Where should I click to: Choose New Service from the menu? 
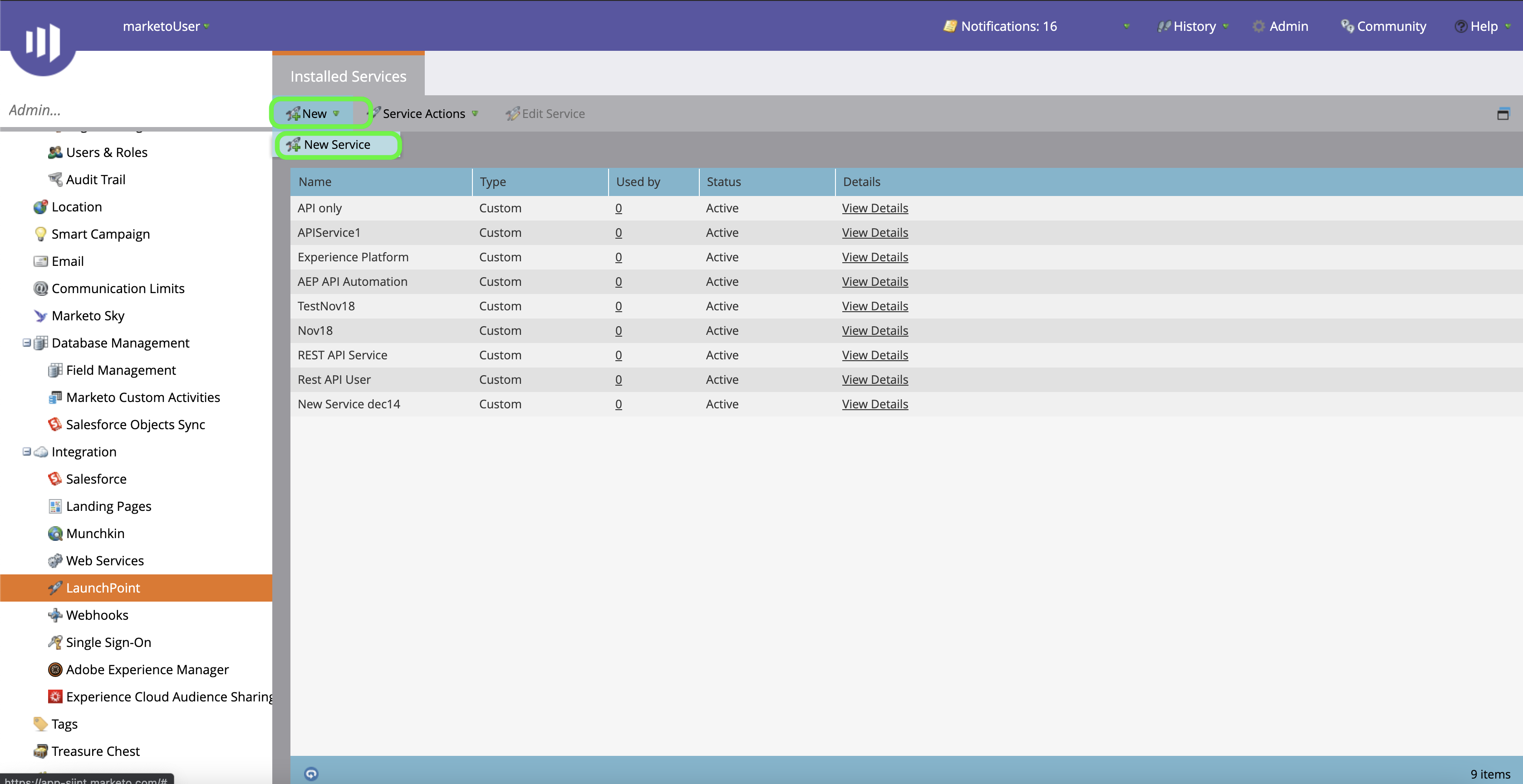(x=336, y=145)
